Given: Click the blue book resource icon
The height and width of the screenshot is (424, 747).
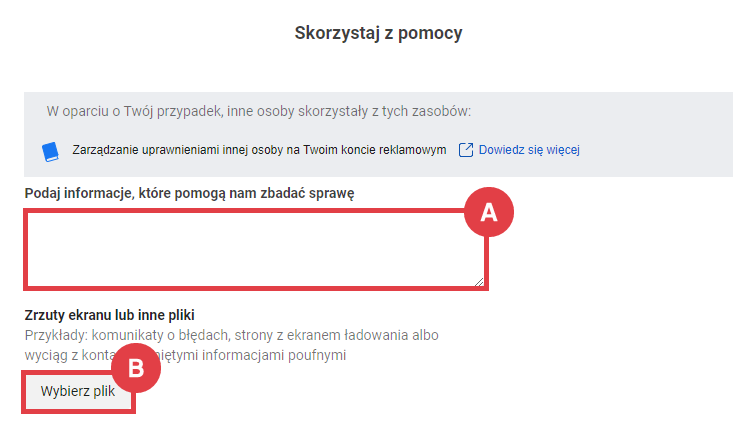Looking at the screenshot, I should coord(50,150).
